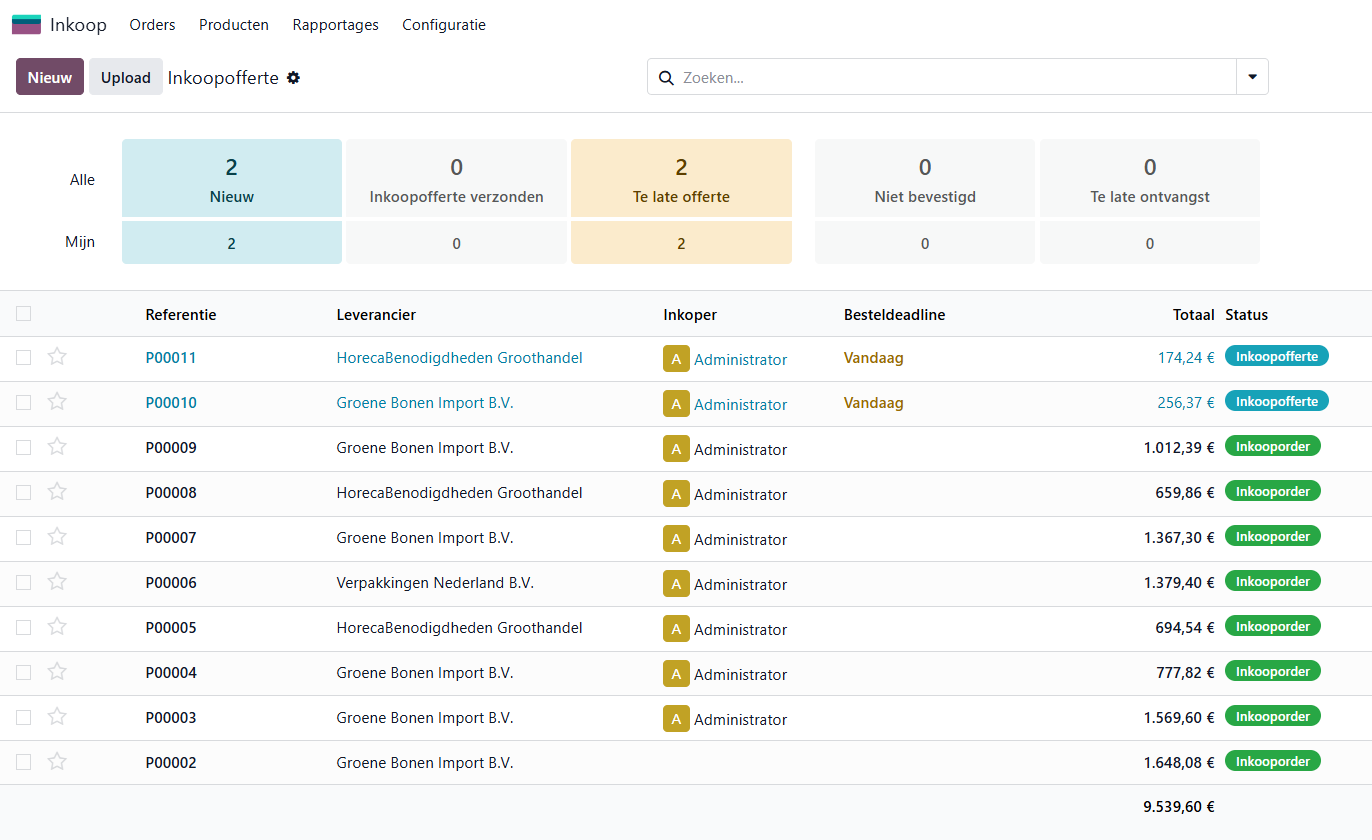Viewport: 1372px width, 840px height.
Task: Open the Configuratie menu
Action: pos(444,25)
